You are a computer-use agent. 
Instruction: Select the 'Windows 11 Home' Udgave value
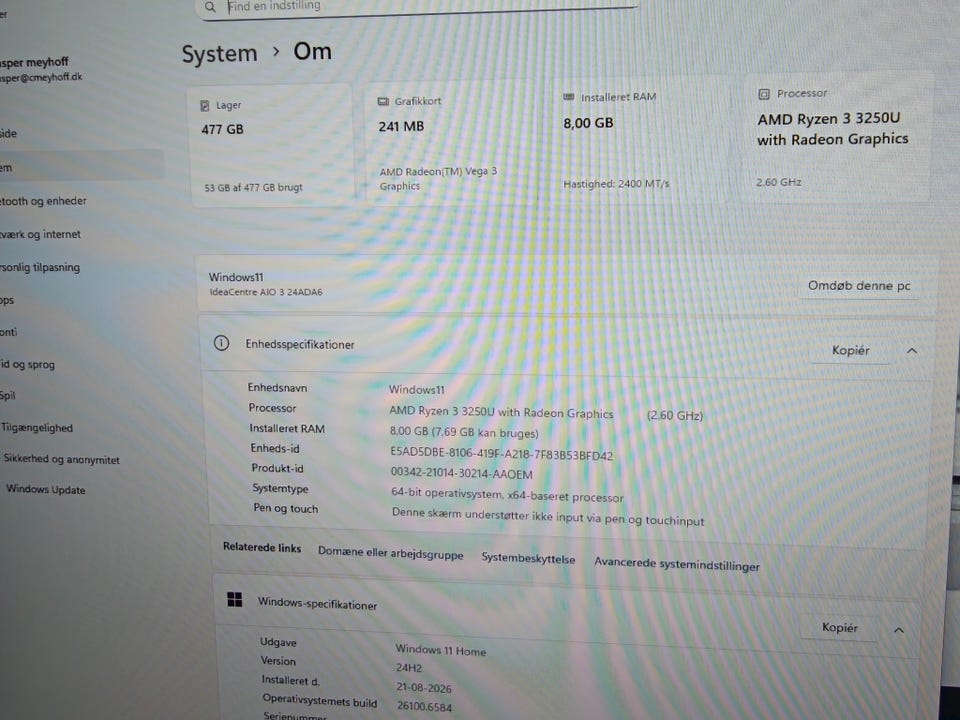[x=440, y=650]
